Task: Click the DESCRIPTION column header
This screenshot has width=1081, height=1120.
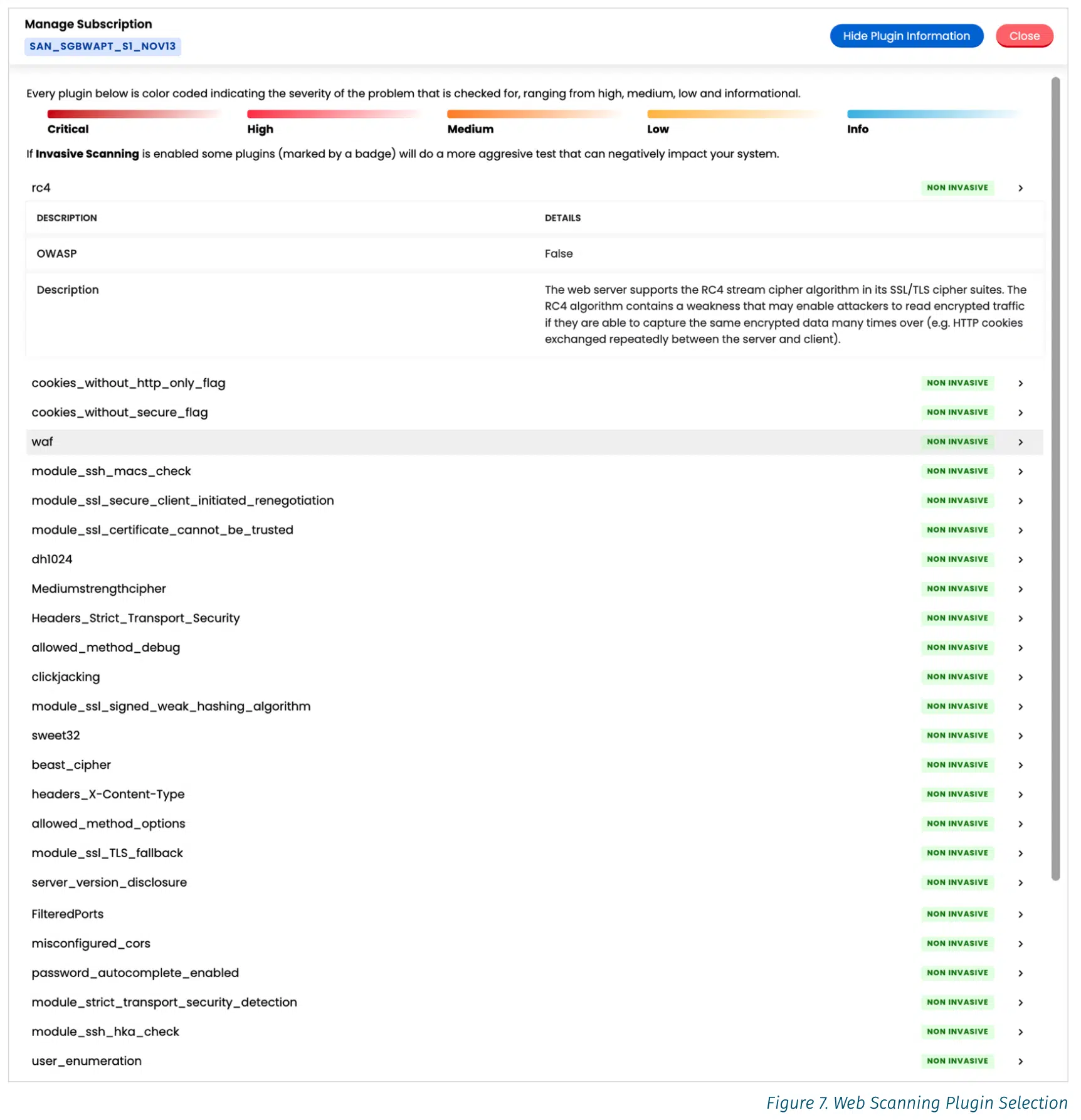Action: click(66, 218)
